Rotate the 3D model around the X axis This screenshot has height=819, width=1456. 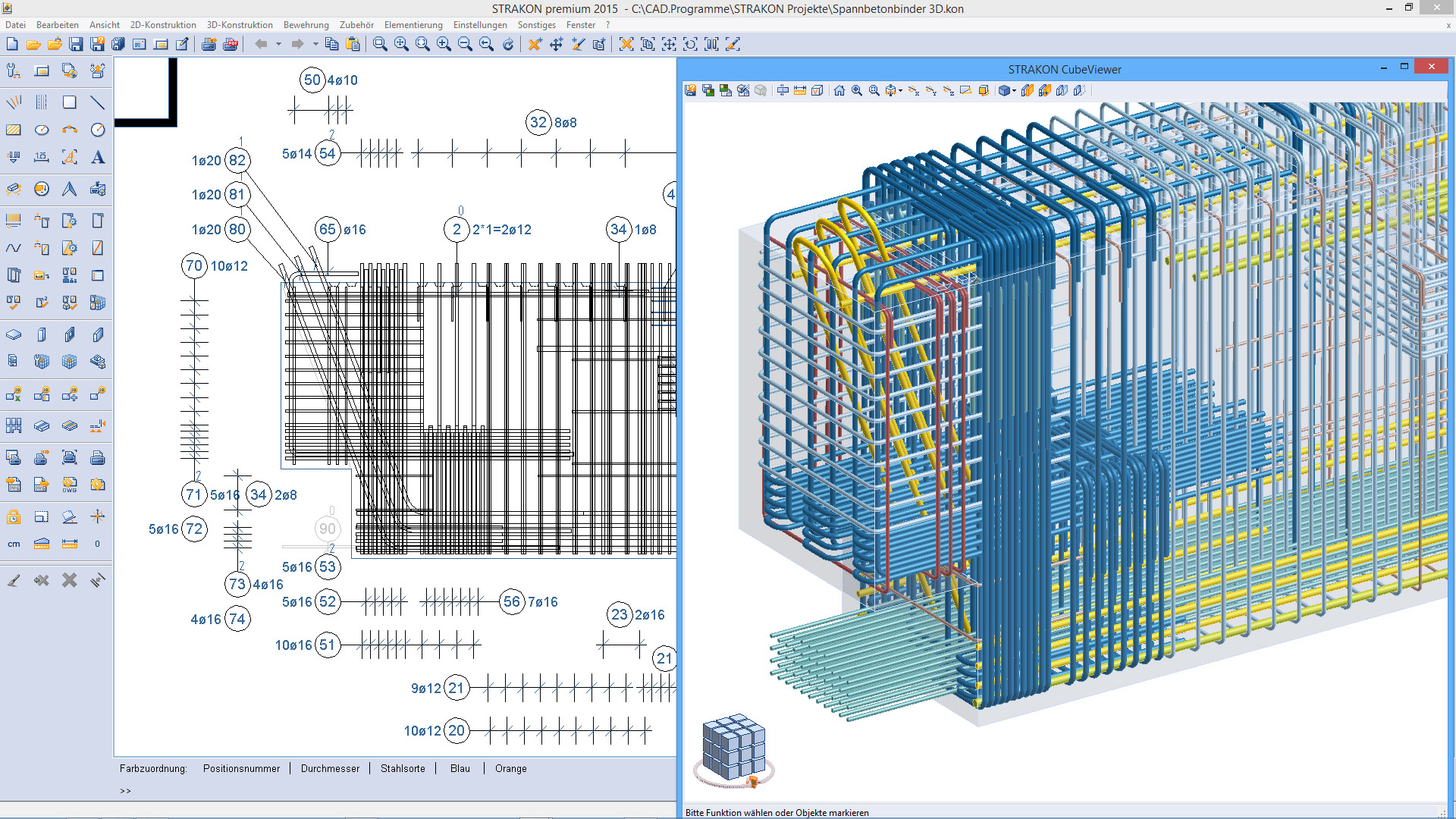point(914,90)
